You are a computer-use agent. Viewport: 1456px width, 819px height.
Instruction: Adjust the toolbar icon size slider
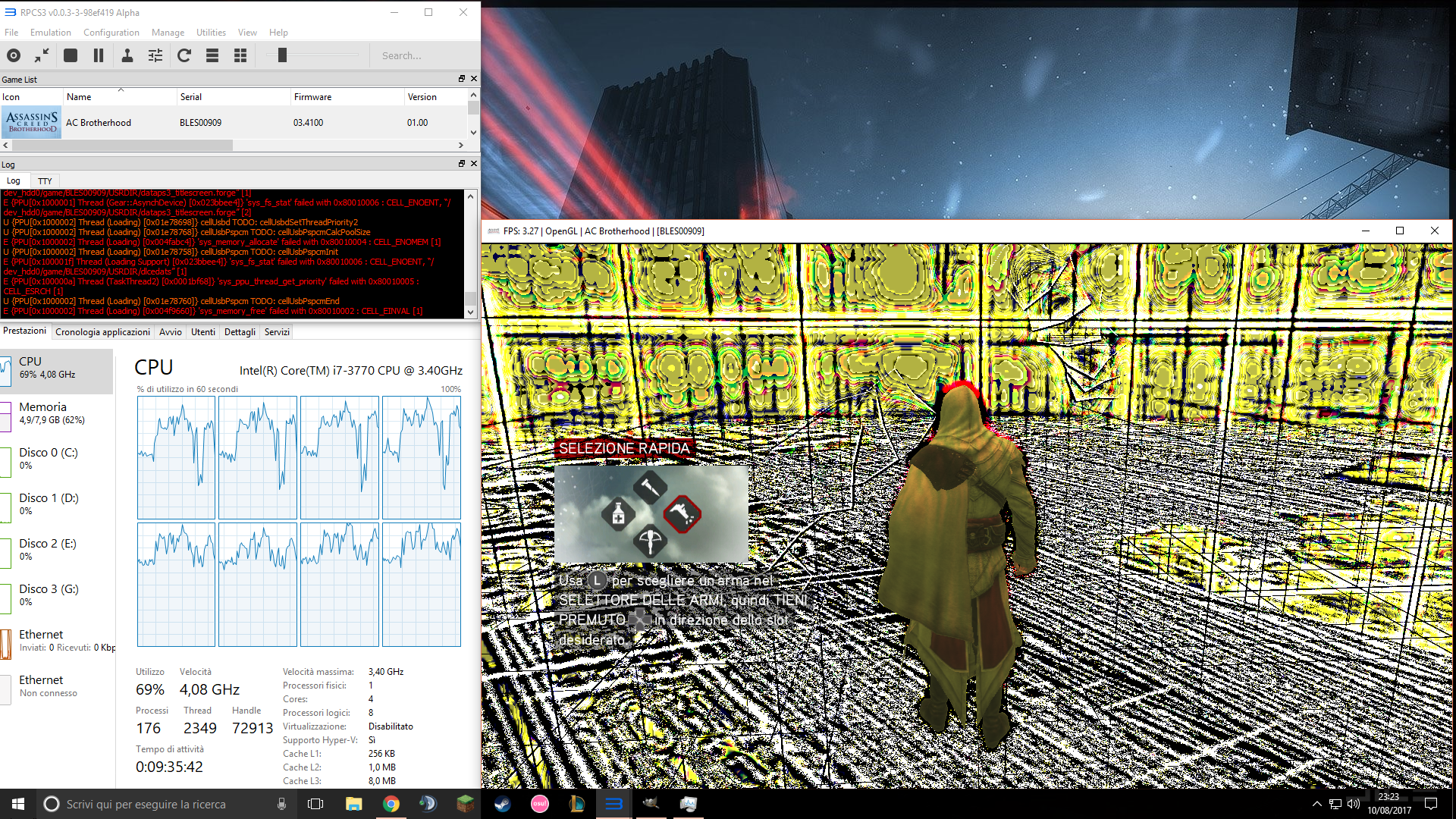[x=282, y=55]
